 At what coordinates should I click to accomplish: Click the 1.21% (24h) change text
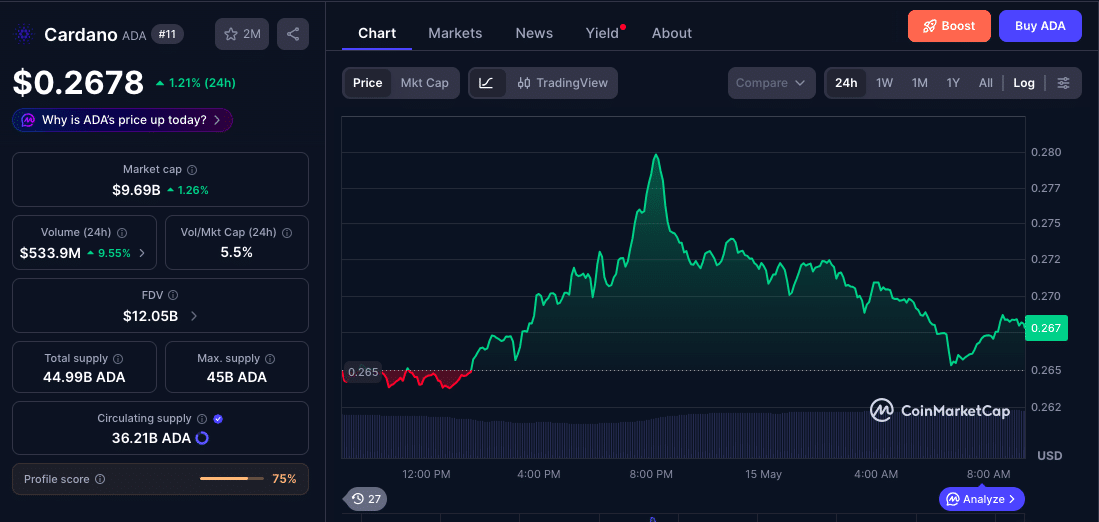click(202, 83)
